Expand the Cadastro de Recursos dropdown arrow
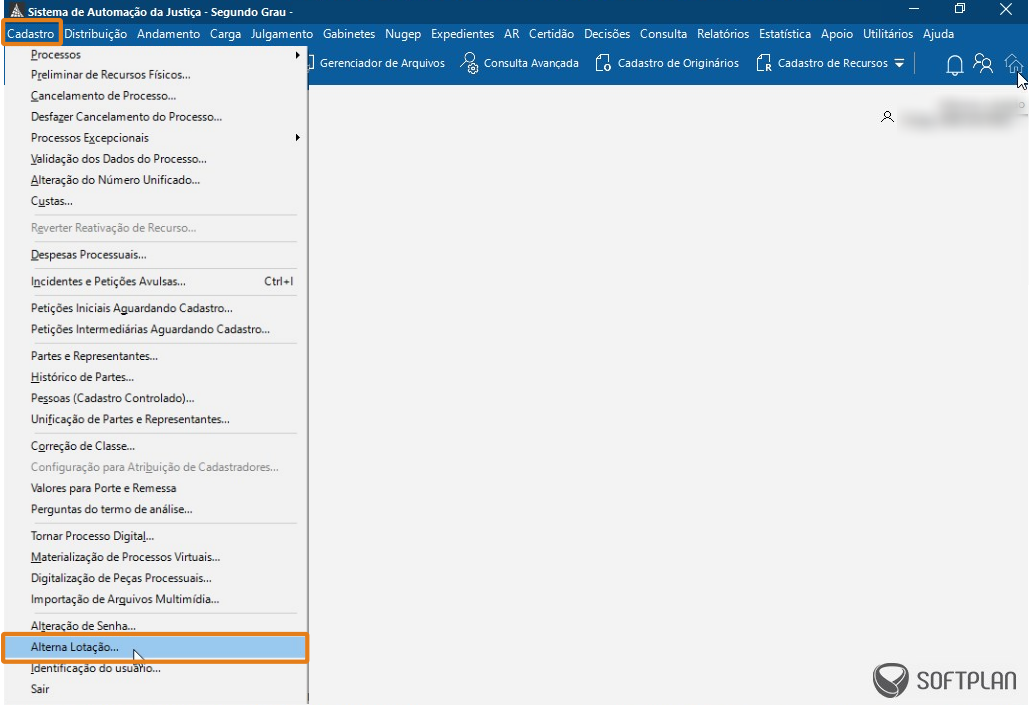Image resolution: width=1029 pixels, height=705 pixels. click(x=899, y=63)
